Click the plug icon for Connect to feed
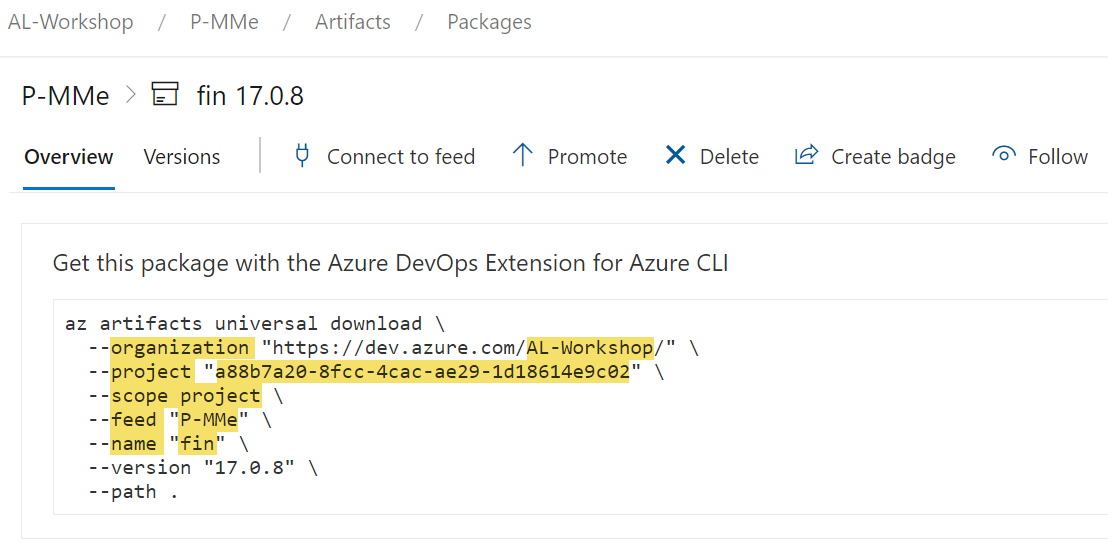Image resolution: width=1108 pixels, height=549 pixels. [x=302, y=156]
